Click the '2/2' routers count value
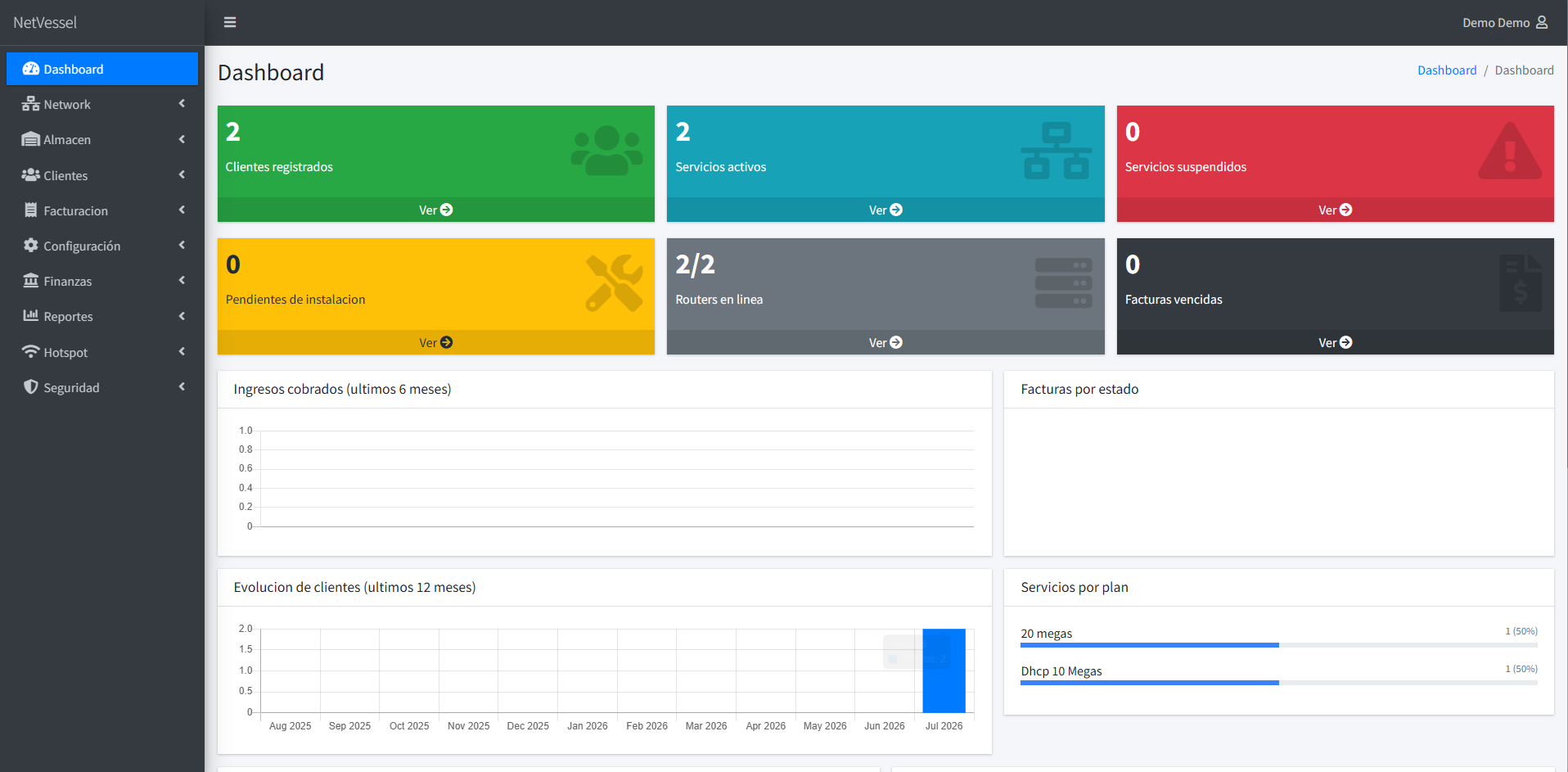 695,264
